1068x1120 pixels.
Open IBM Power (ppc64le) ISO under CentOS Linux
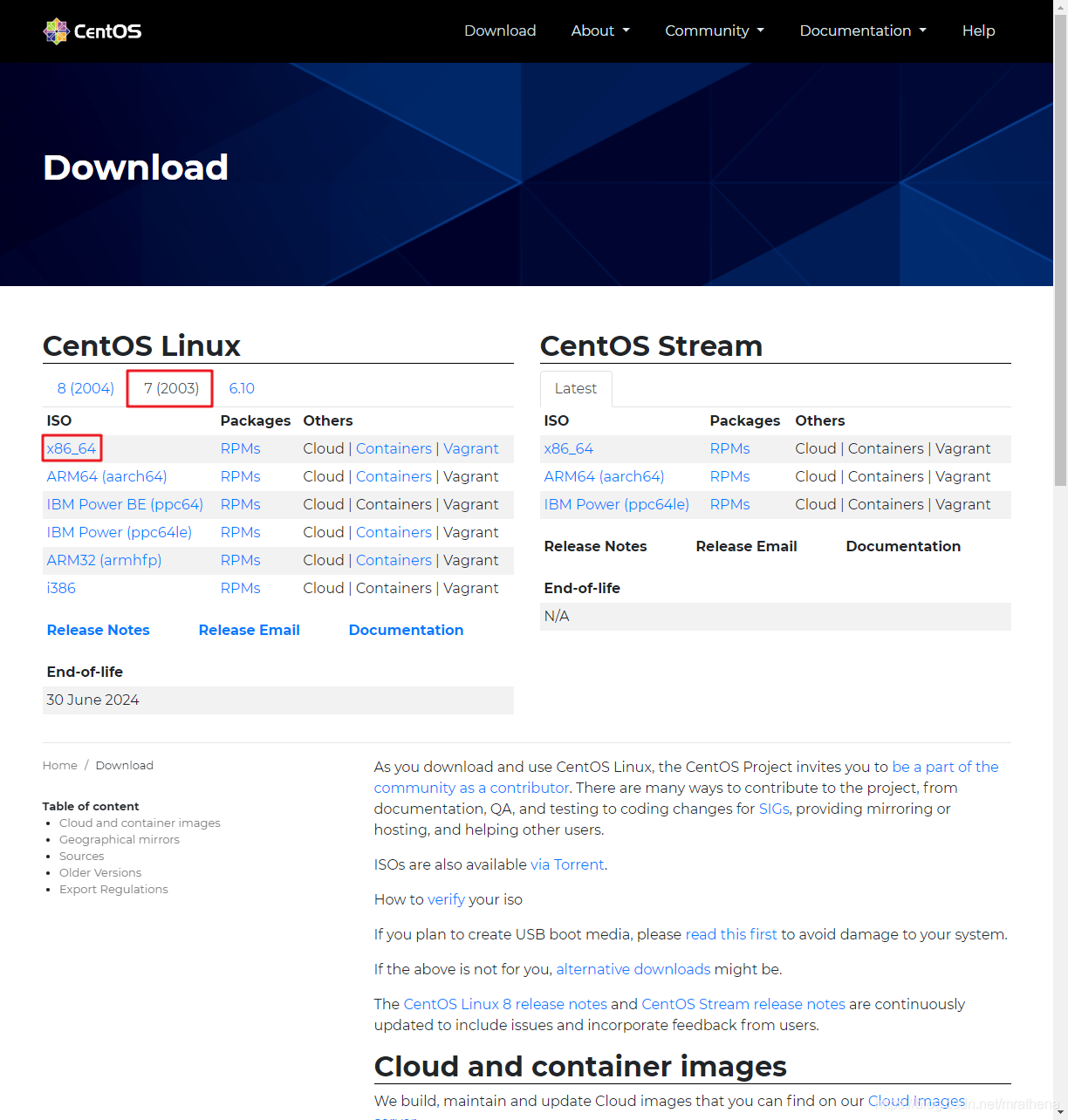120,532
